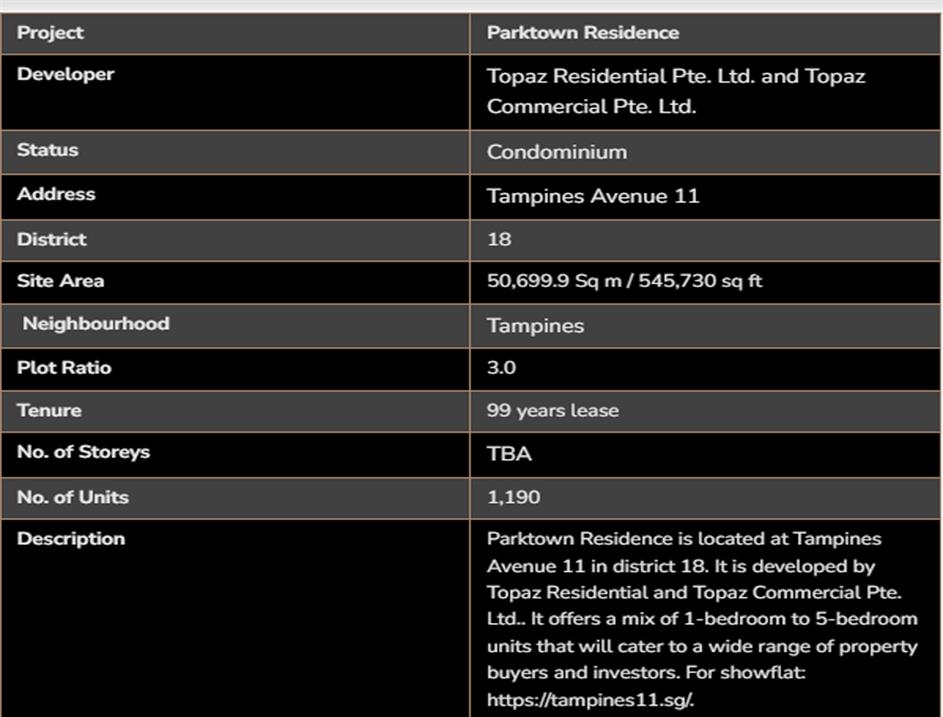Click the TBA storeys value
The height and width of the screenshot is (717, 943).
509,453
